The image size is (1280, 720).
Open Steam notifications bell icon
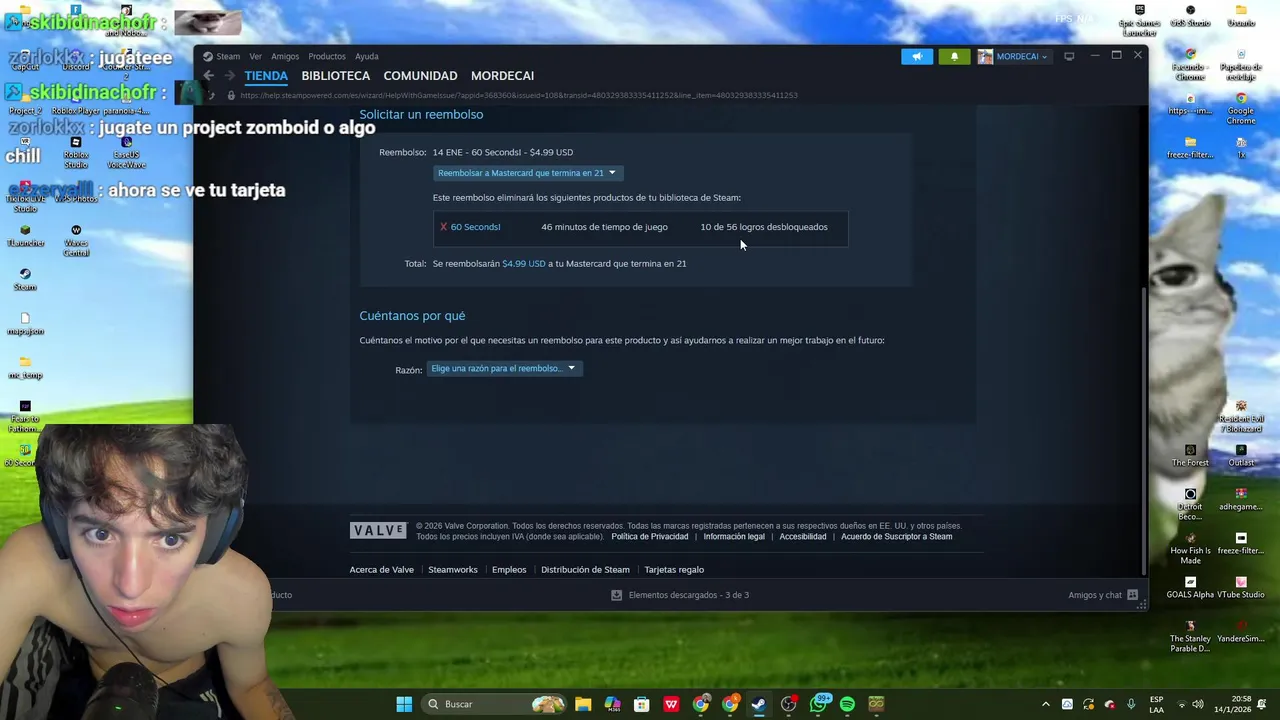(x=954, y=56)
